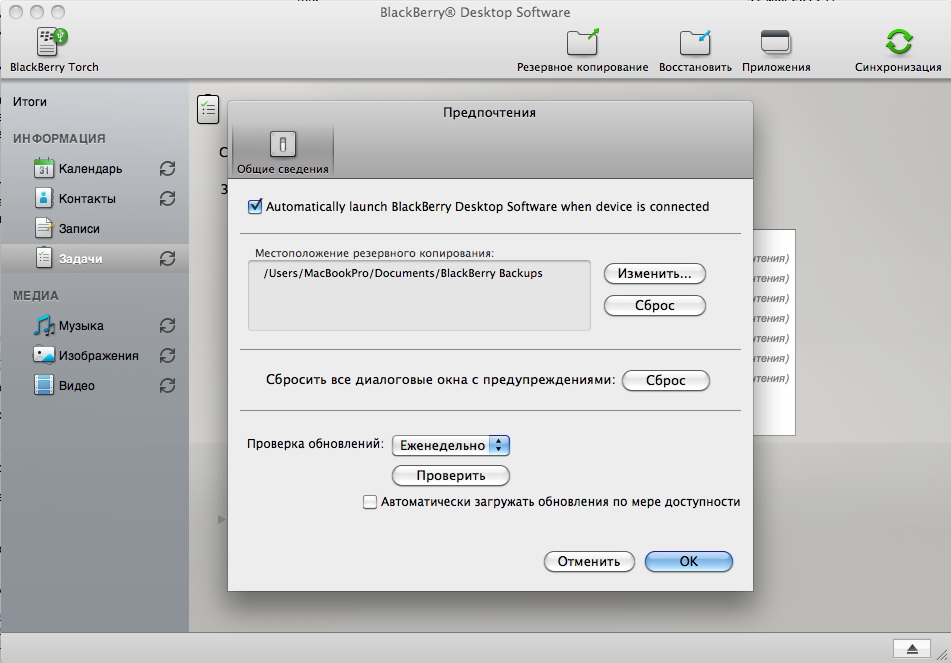951x663 pixels.
Task: Select the Календарь label in sidebar
Action: [90, 169]
